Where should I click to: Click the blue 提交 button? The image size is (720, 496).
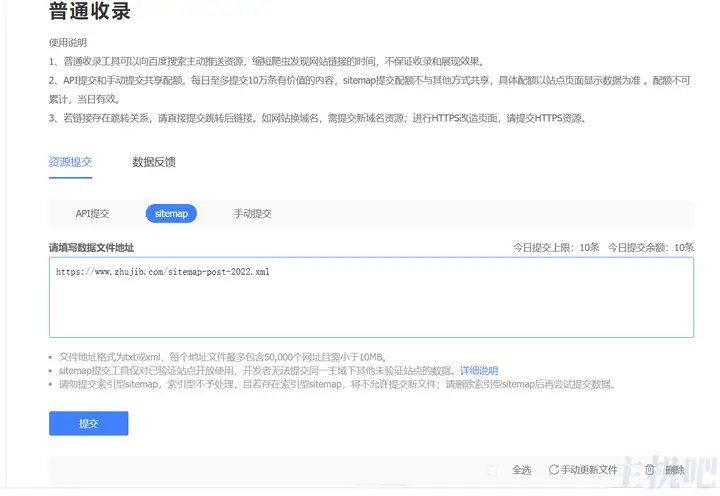[89, 423]
